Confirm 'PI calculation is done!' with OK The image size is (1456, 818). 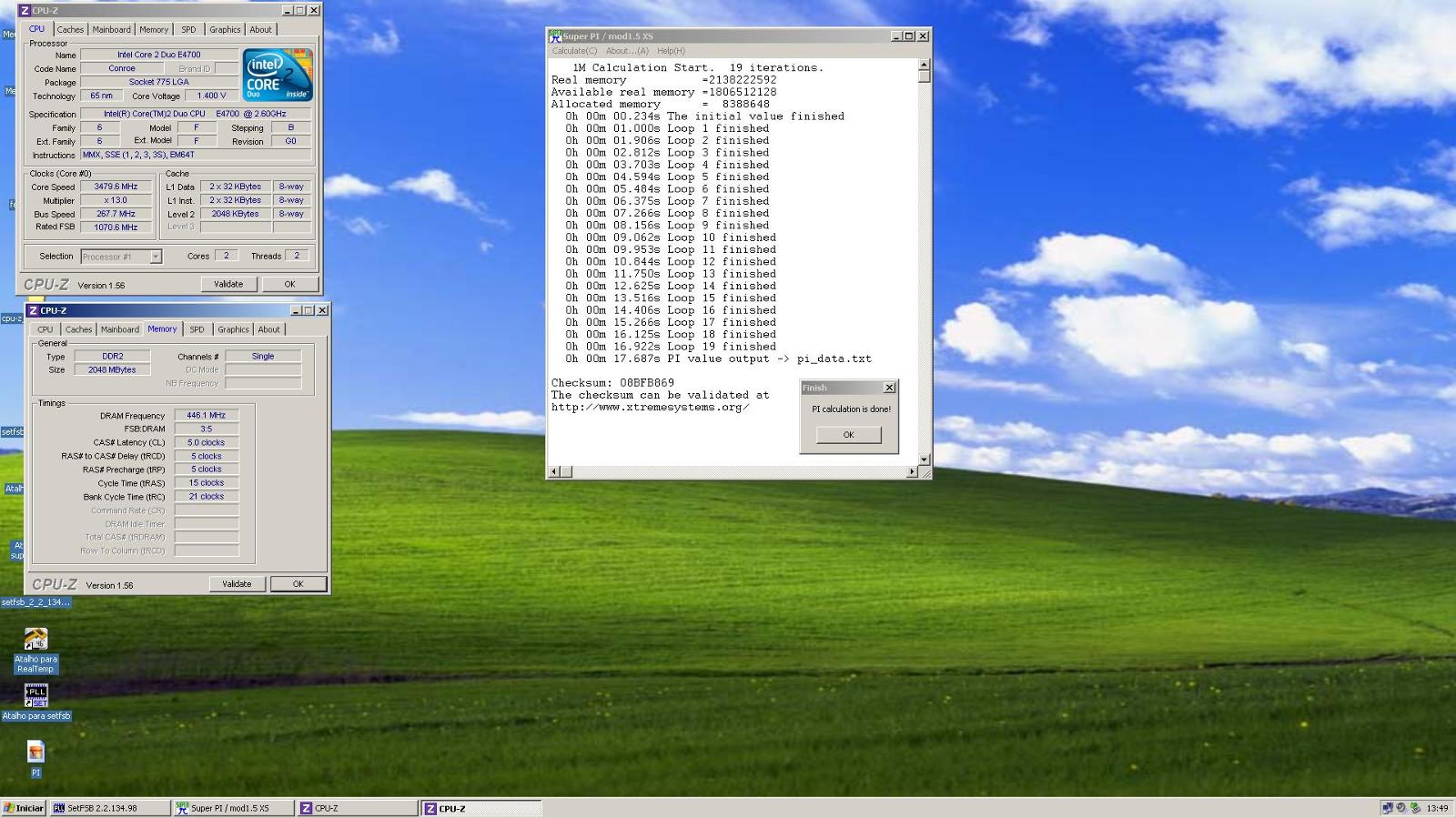tap(848, 435)
